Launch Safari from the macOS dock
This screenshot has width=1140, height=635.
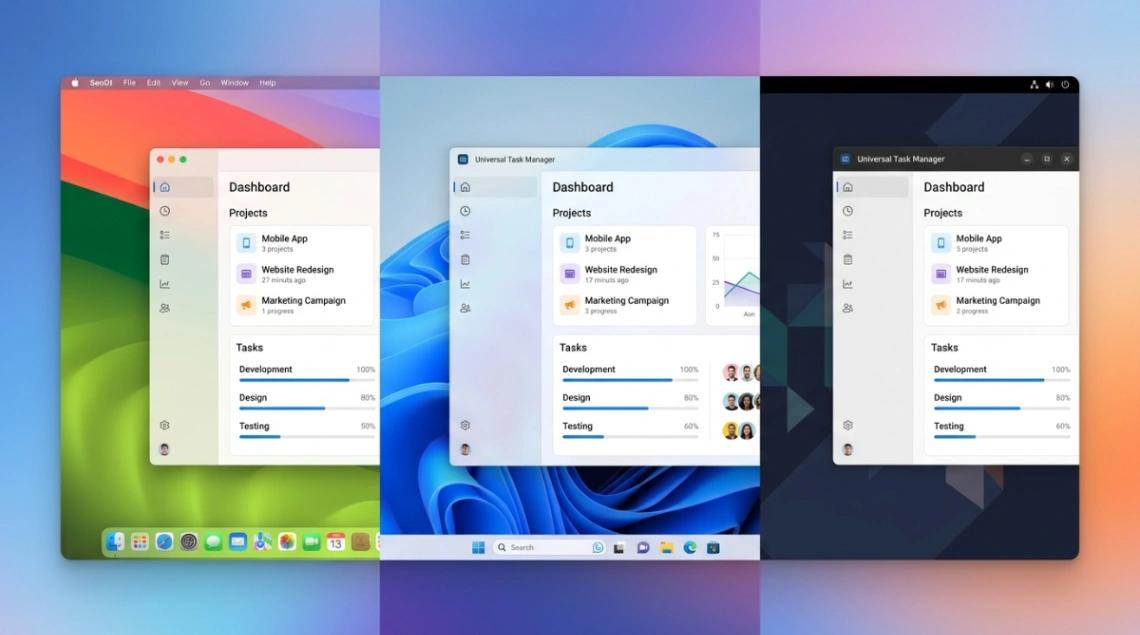(x=164, y=542)
